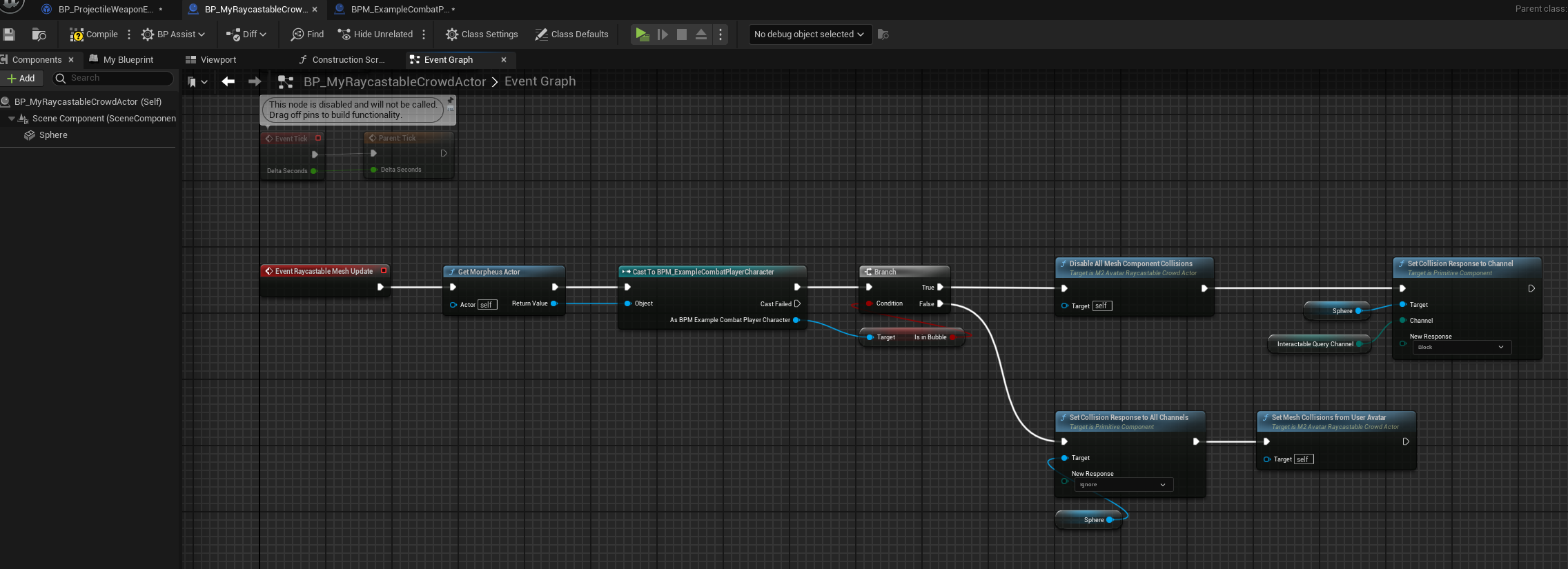This screenshot has height=569, width=1568.
Task: Click the graph navigate back arrow
Action: 228,81
